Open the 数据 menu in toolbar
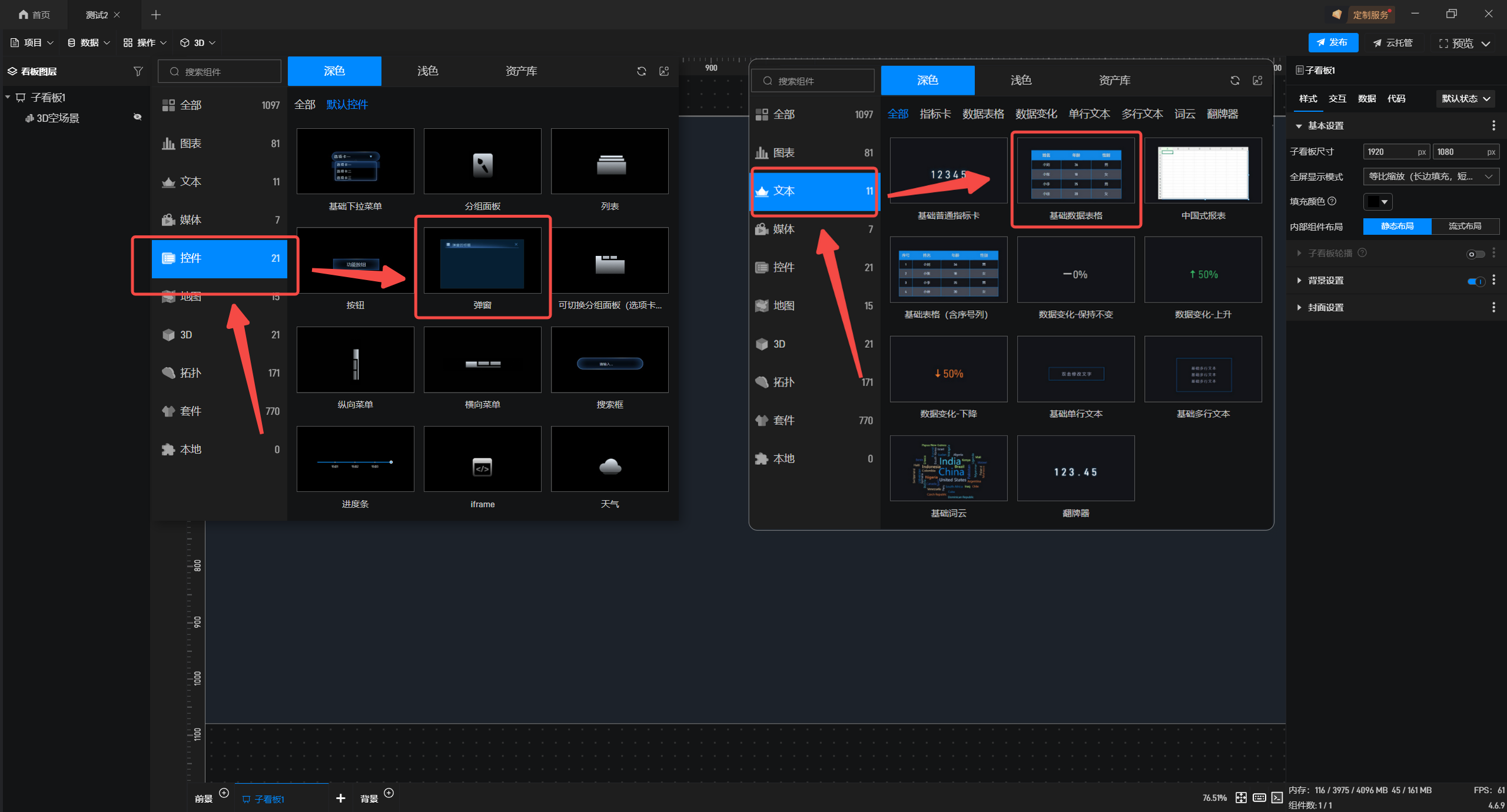The image size is (1507, 812). pos(89,42)
